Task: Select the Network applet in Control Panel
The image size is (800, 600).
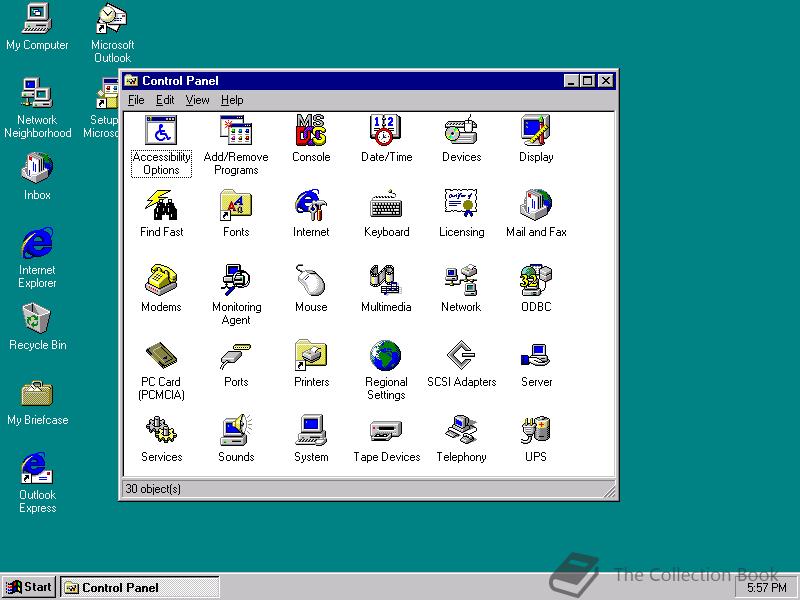Action: pos(461,289)
